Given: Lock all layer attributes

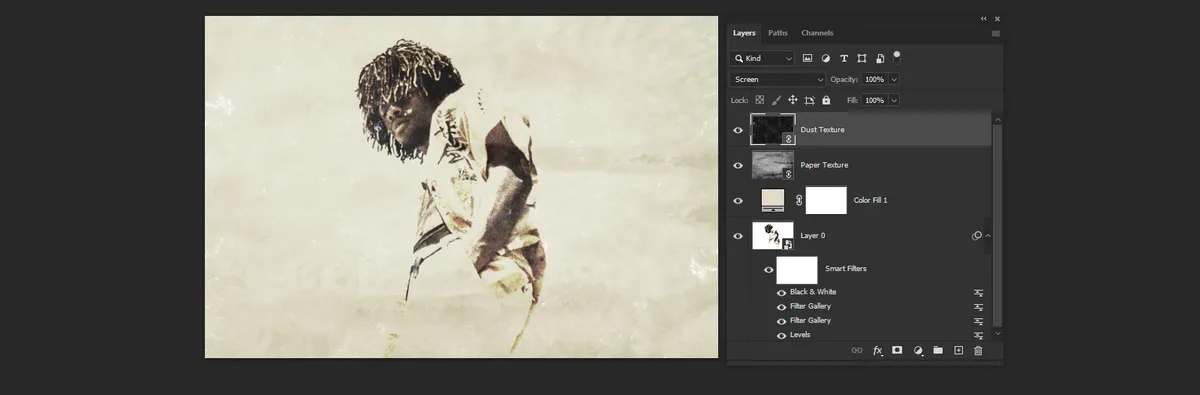Looking at the screenshot, I should click(x=826, y=100).
